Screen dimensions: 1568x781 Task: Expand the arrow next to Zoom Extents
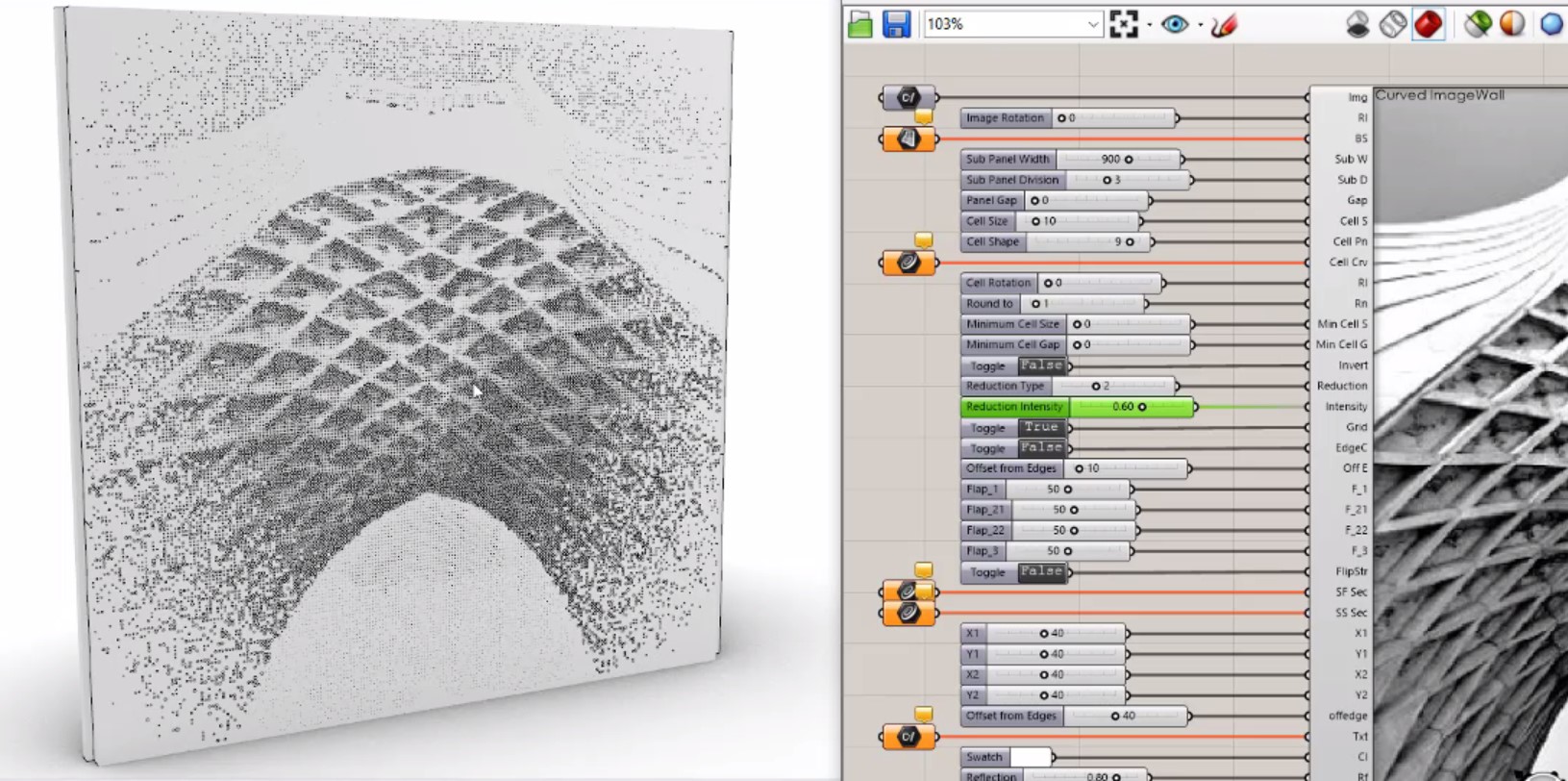pyautogui.click(x=1149, y=25)
